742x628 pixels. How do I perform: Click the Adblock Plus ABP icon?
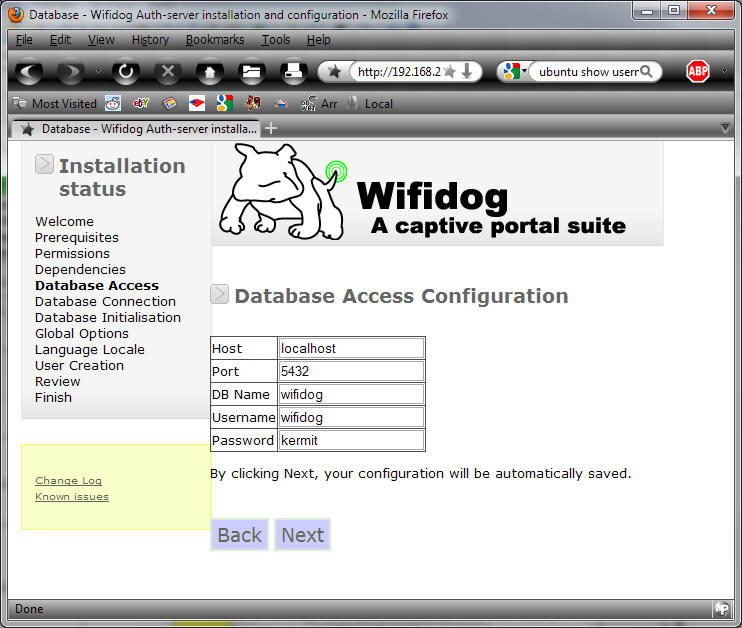point(698,71)
